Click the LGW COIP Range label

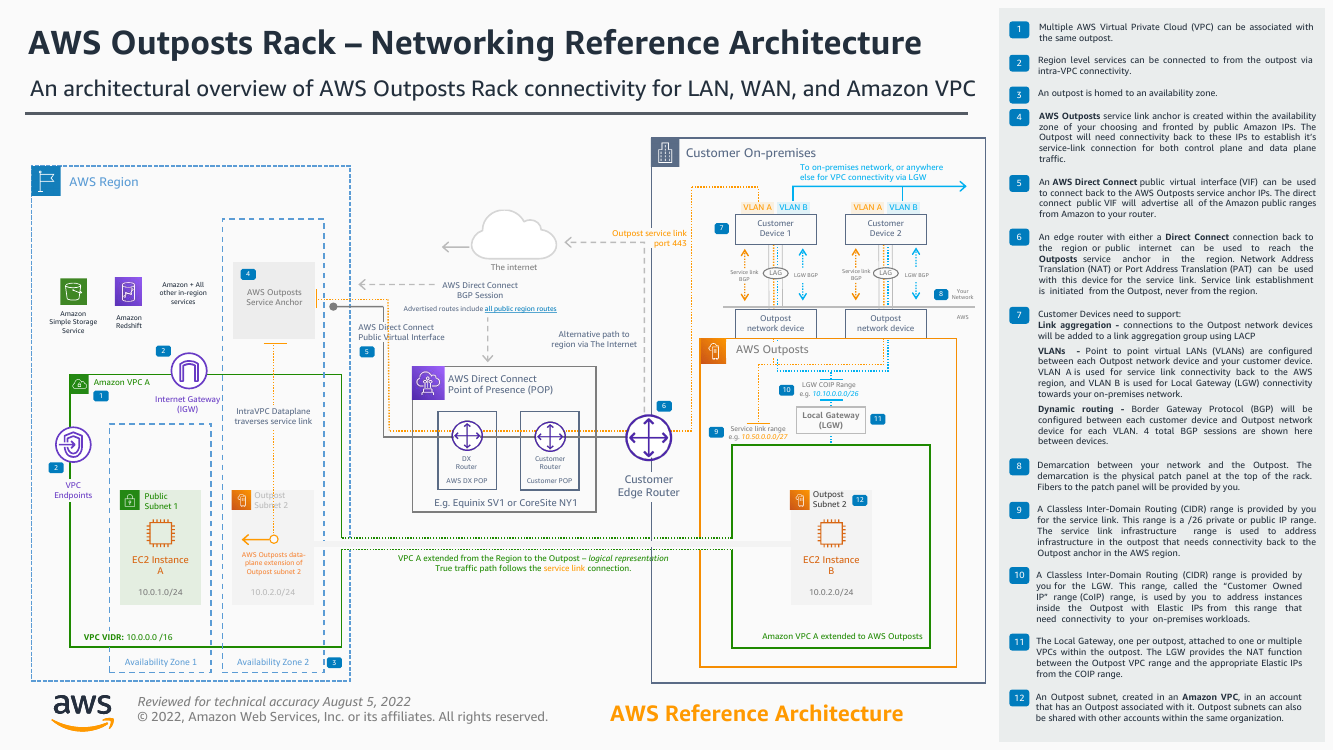point(829,386)
